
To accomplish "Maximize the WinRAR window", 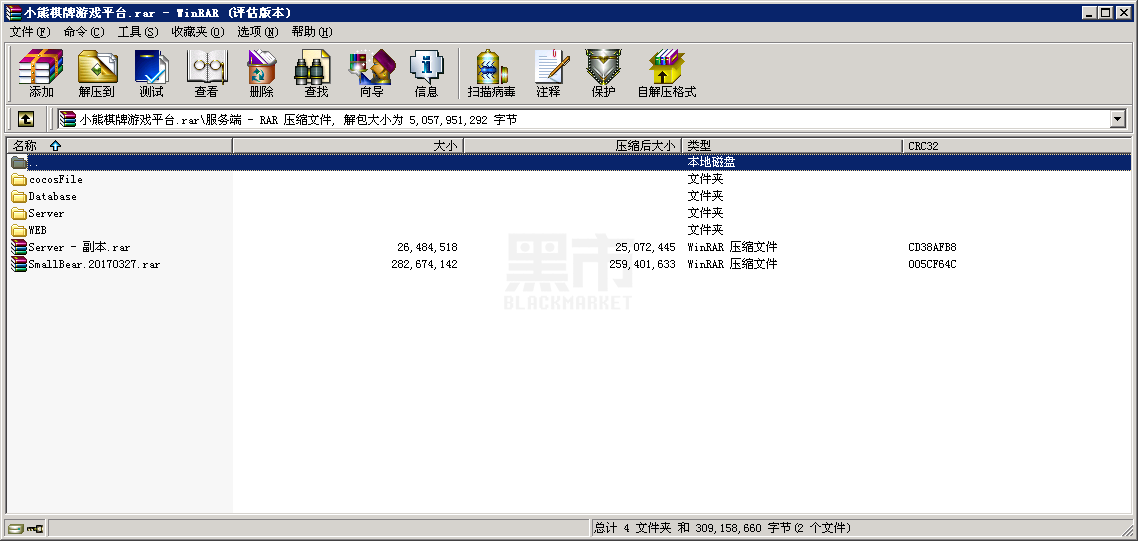I will pos(1105,12).
